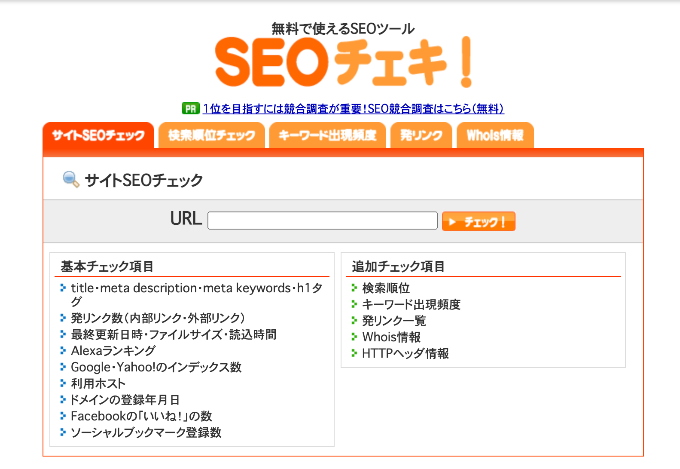The width and height of the screenshot is (680, 469).
Task: Click the 発リンク一覧 list item
Action: (x=394, y=321)
